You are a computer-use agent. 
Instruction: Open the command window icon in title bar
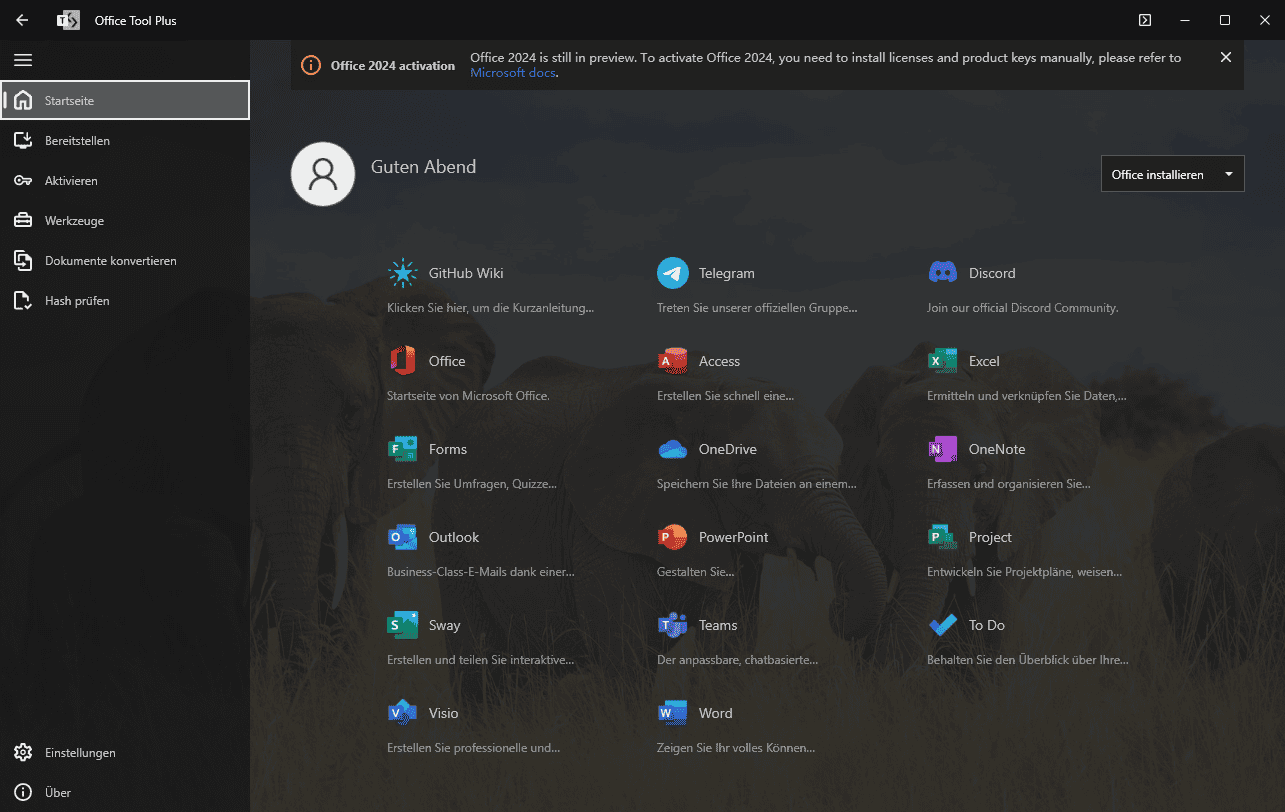click(x=1145, y=20)
